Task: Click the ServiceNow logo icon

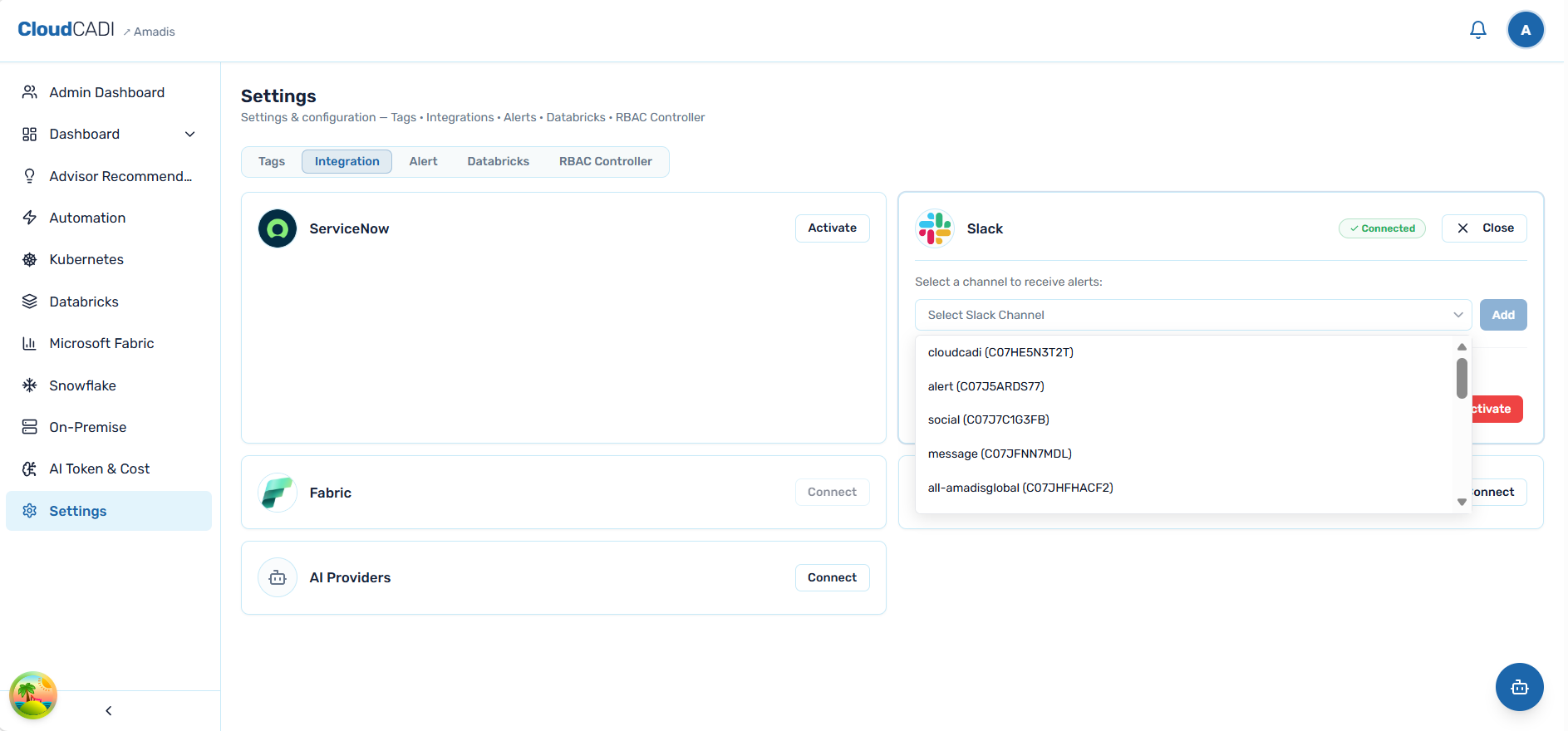Action: [x=278, y=228]
